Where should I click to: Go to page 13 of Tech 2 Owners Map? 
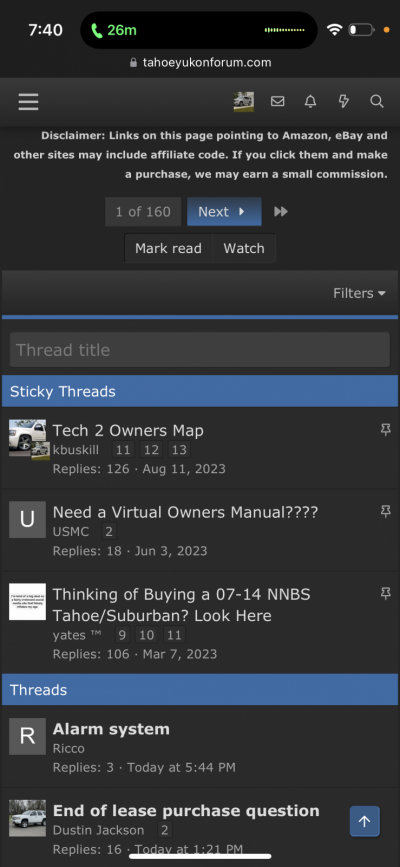(179, 450)
